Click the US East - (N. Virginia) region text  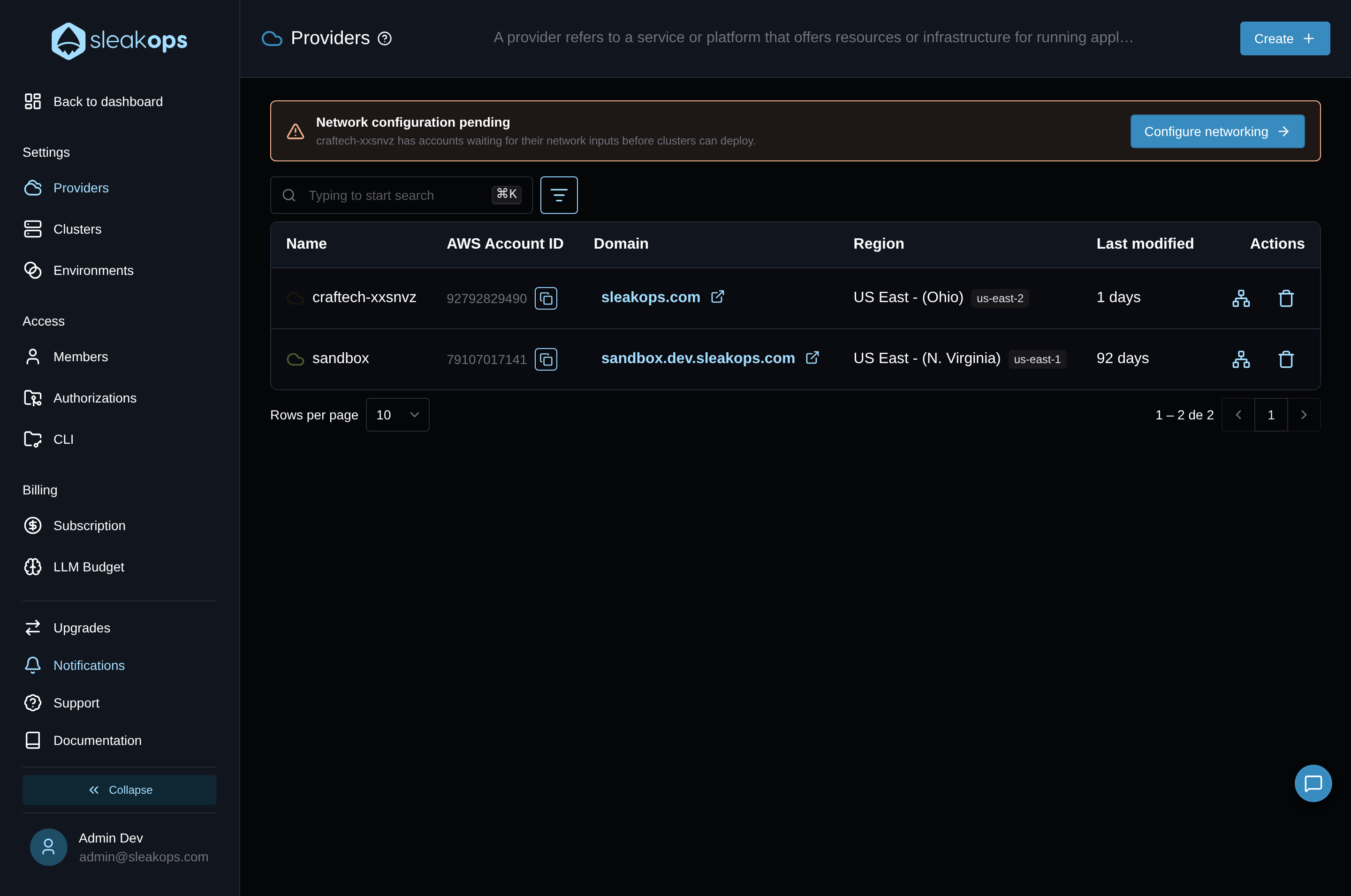[926, 358]
